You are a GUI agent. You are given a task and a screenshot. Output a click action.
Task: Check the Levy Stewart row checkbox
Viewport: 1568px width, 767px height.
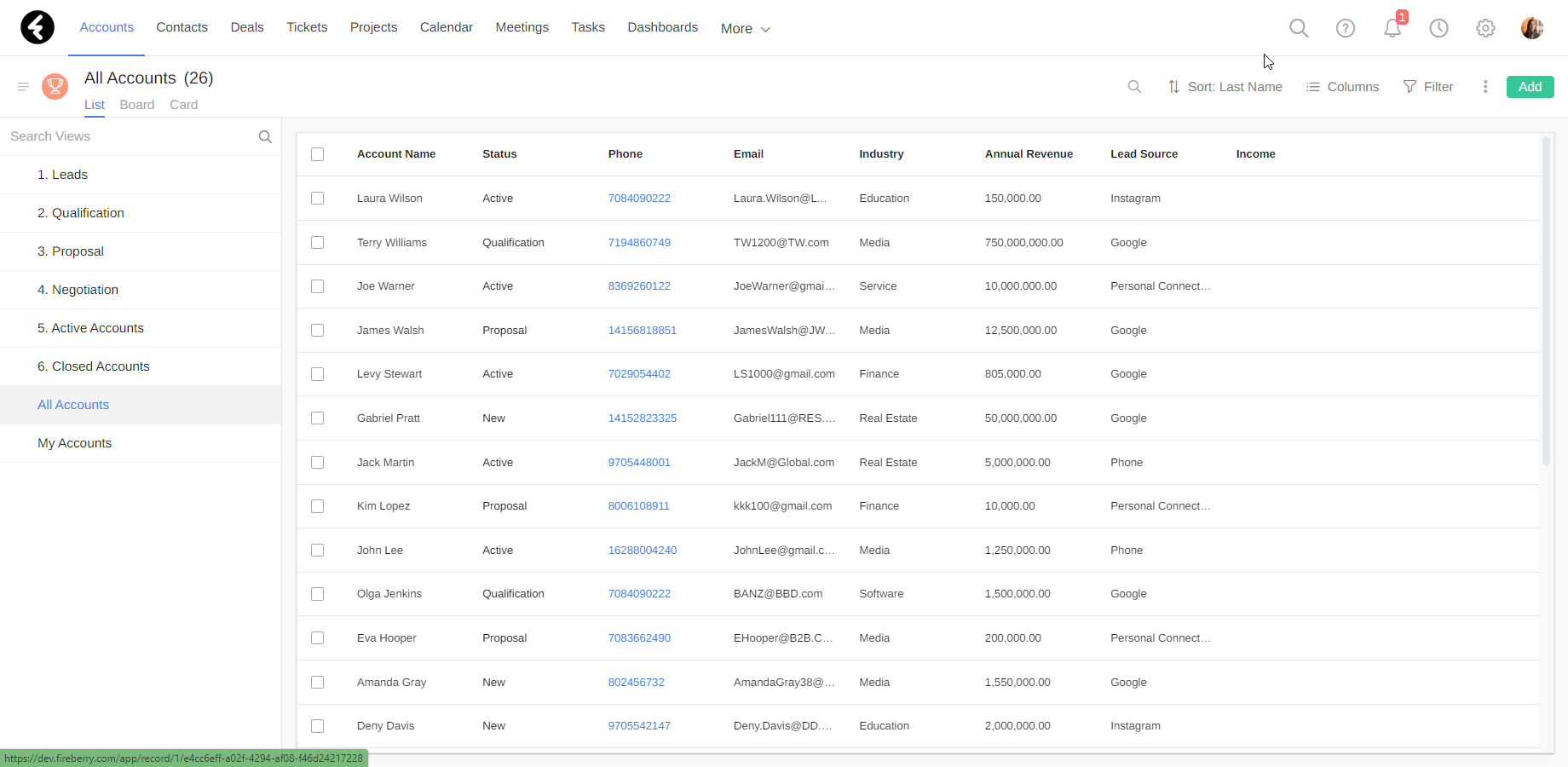[318, 374]
